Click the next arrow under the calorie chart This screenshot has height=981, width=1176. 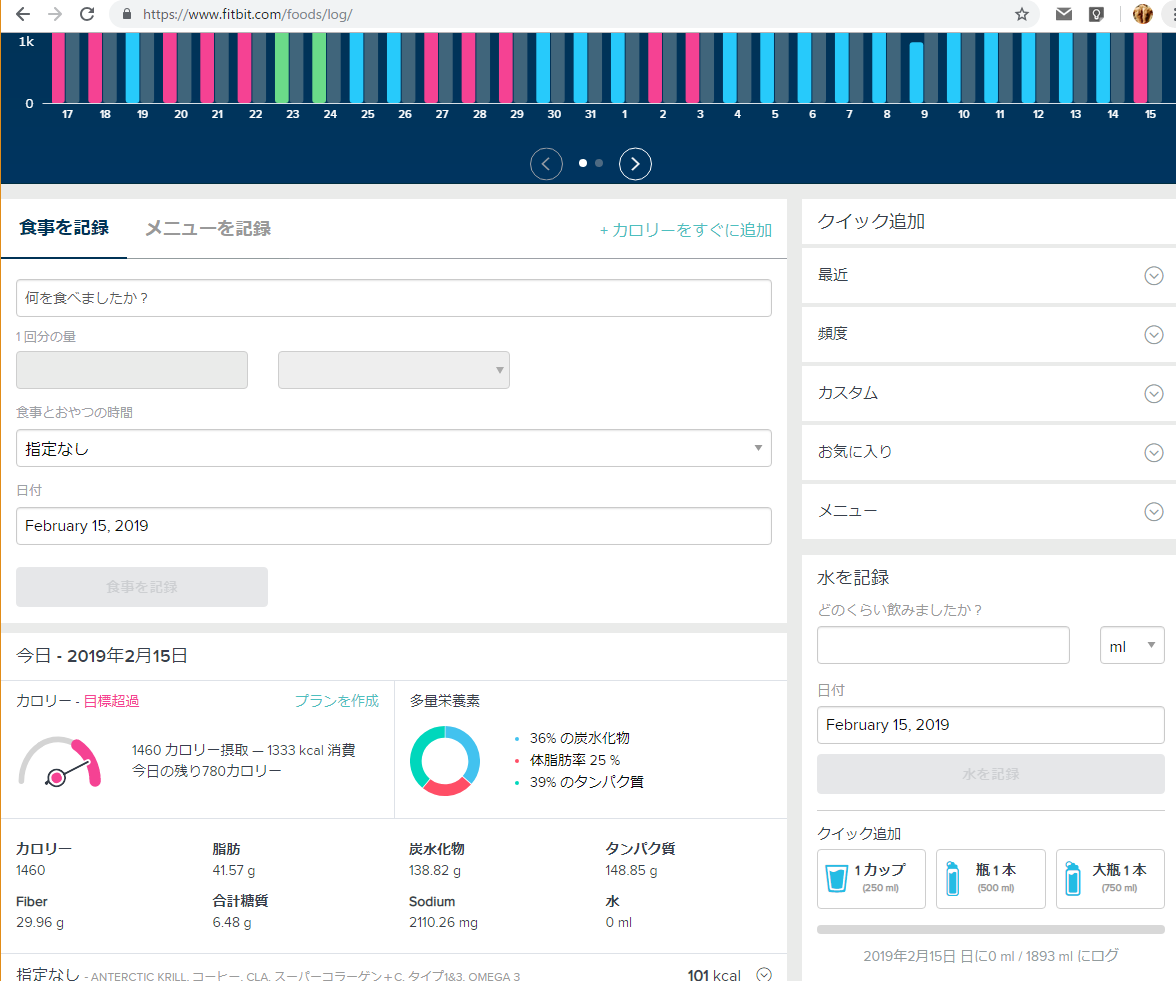(635, 163)
